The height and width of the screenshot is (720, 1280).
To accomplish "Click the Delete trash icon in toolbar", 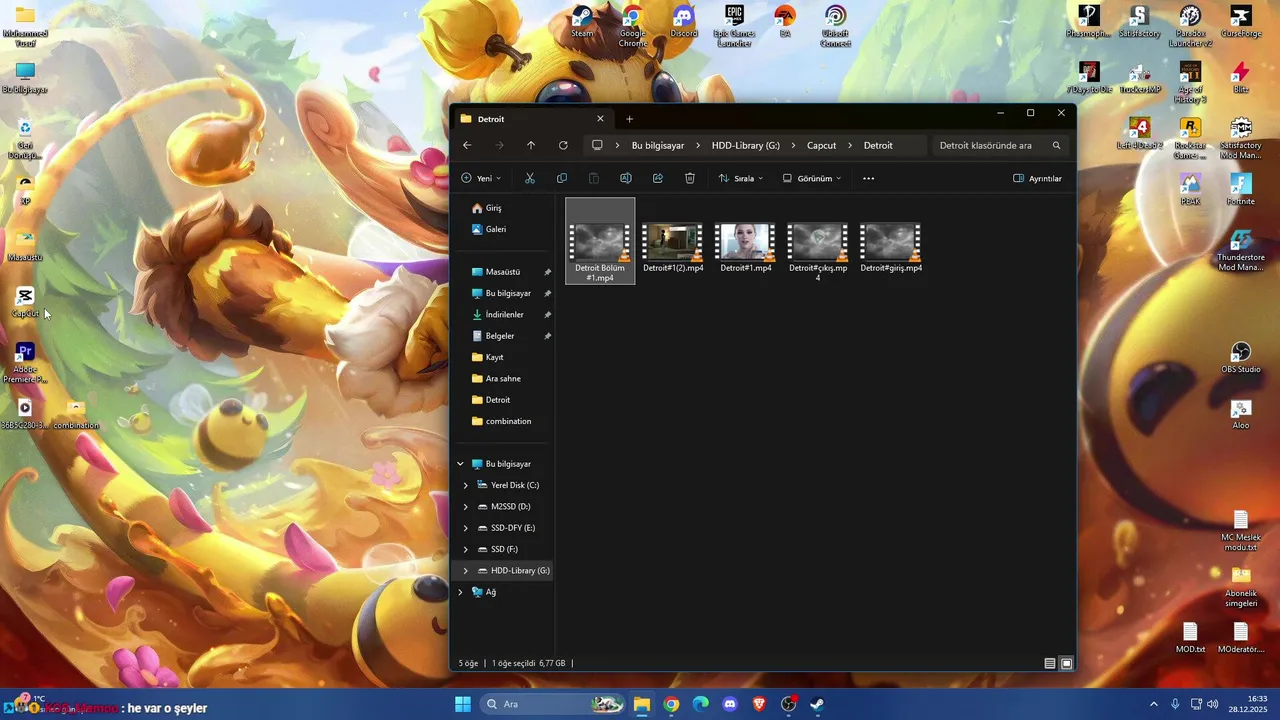I will (690, 178).
